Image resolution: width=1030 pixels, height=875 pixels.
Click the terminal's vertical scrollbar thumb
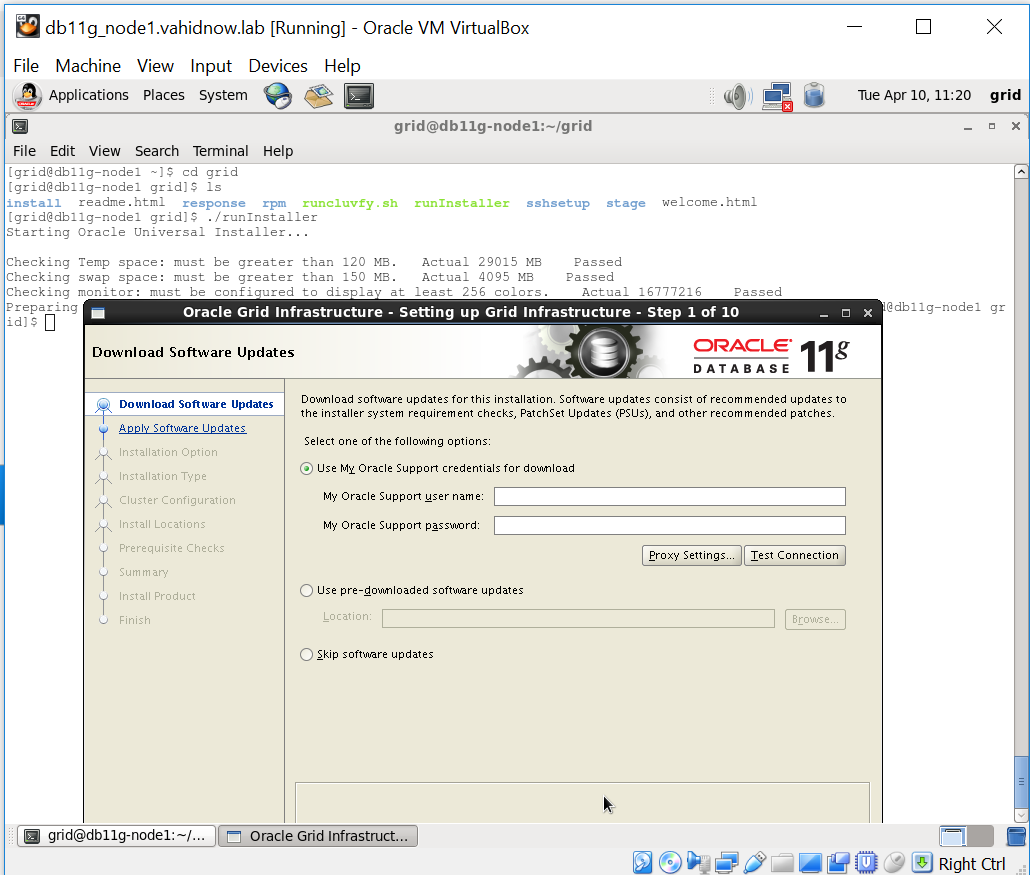pos(1021,782)
